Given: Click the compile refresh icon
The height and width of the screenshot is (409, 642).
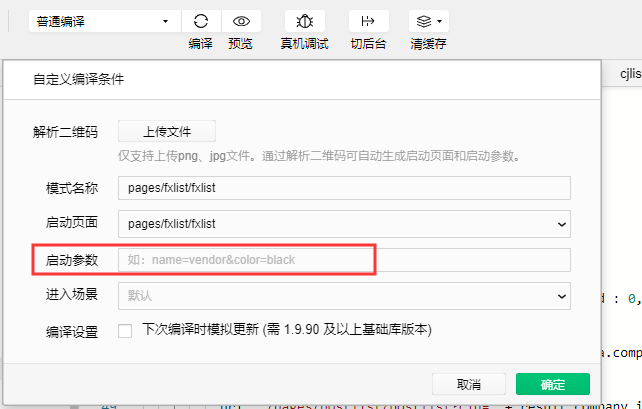Looking at the screenshot, I should [x=201, y=21].
